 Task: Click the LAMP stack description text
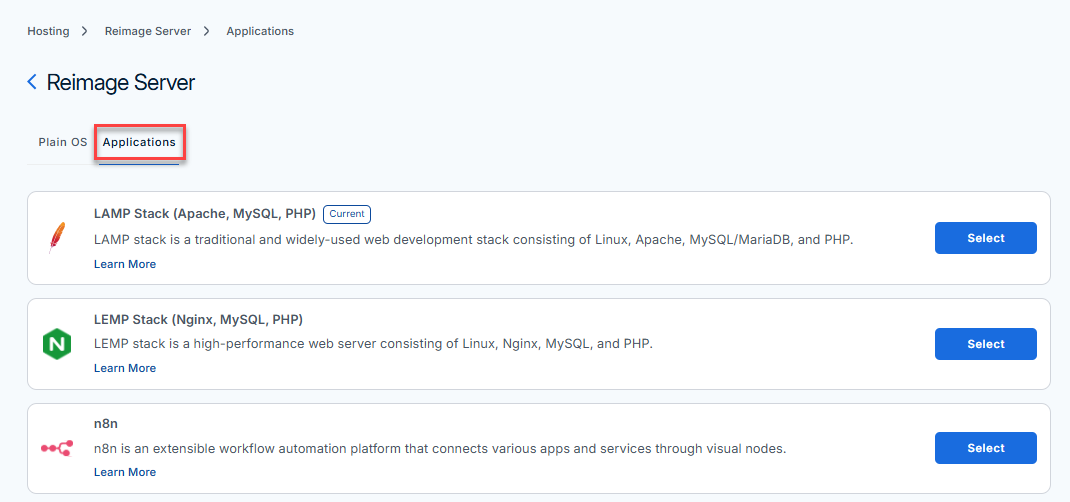474,240
